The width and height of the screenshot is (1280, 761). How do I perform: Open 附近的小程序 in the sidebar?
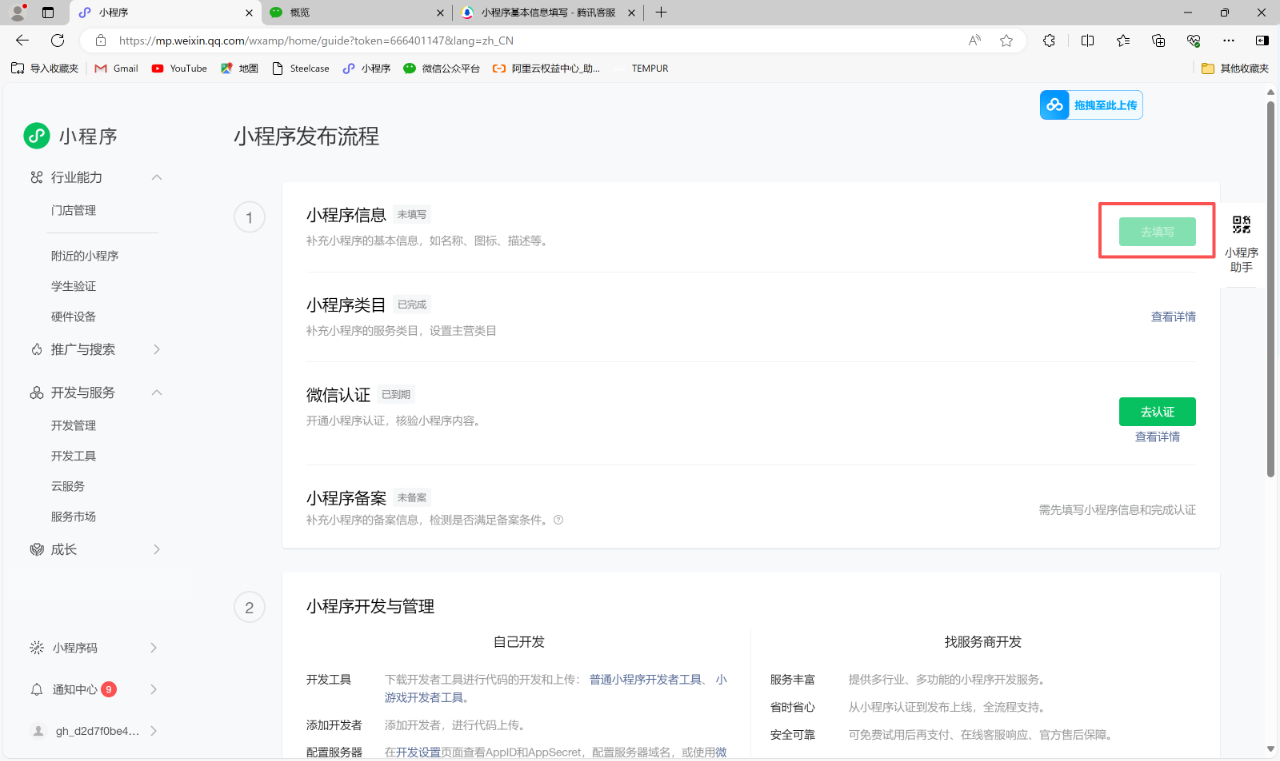[x=85, y=256]
